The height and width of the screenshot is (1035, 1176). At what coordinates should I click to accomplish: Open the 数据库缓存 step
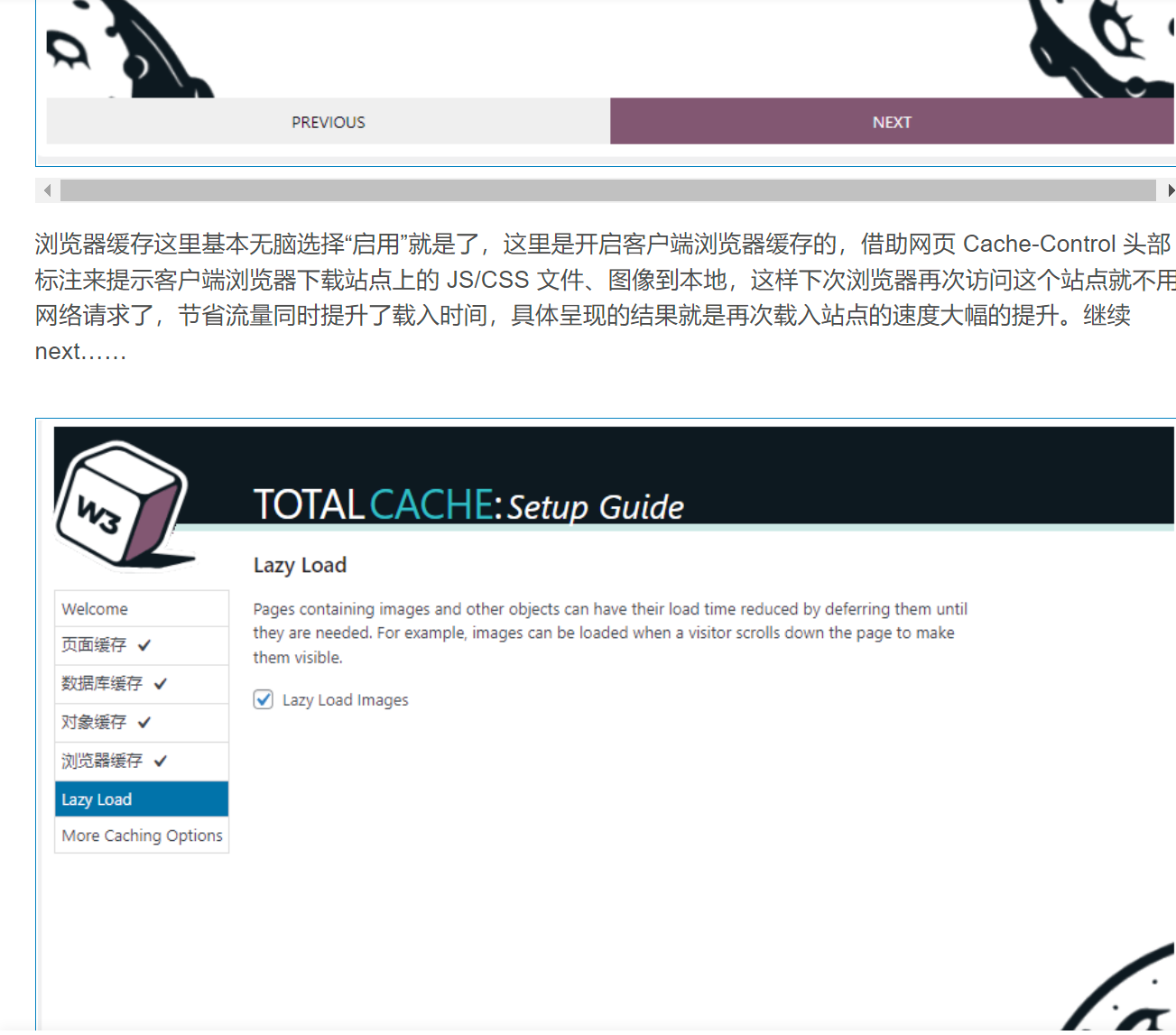tap(142, 684)
